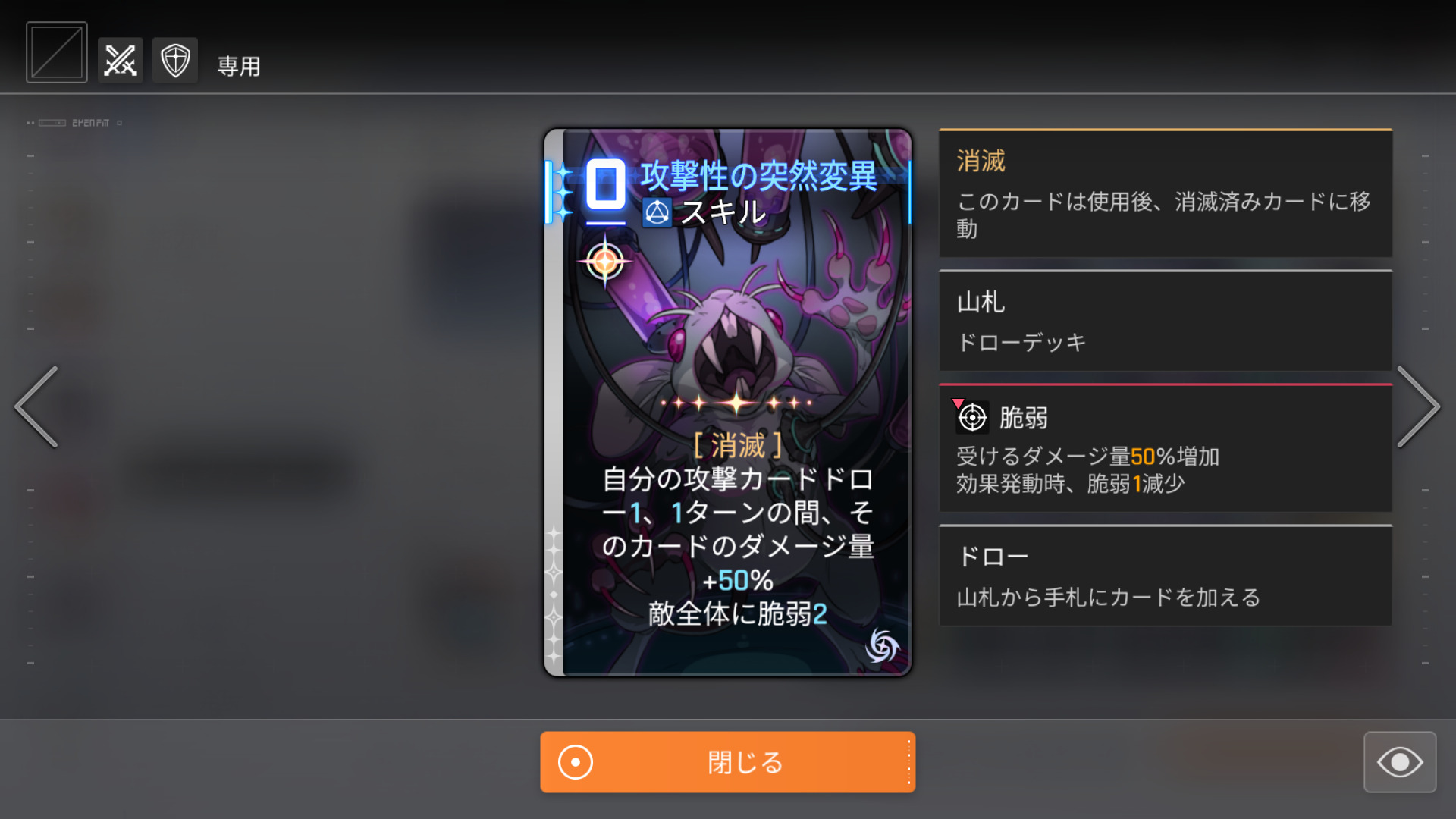
Task: Click the spiral swirl icon on card corner
Action: click(882, 646)
